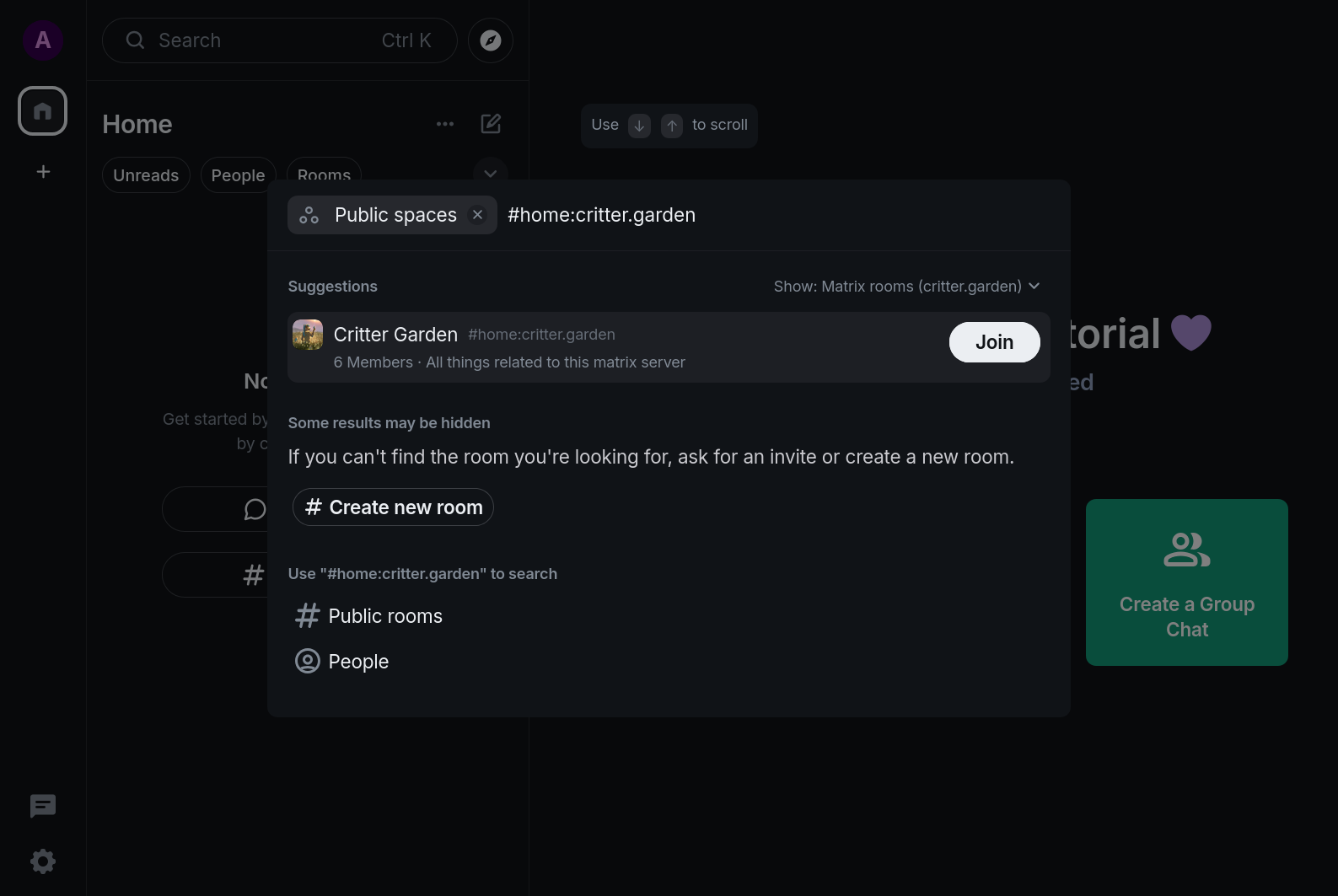Click the plus icon to create a space
This screenshot has width=1338, height=896.
(x=43, y=172)
